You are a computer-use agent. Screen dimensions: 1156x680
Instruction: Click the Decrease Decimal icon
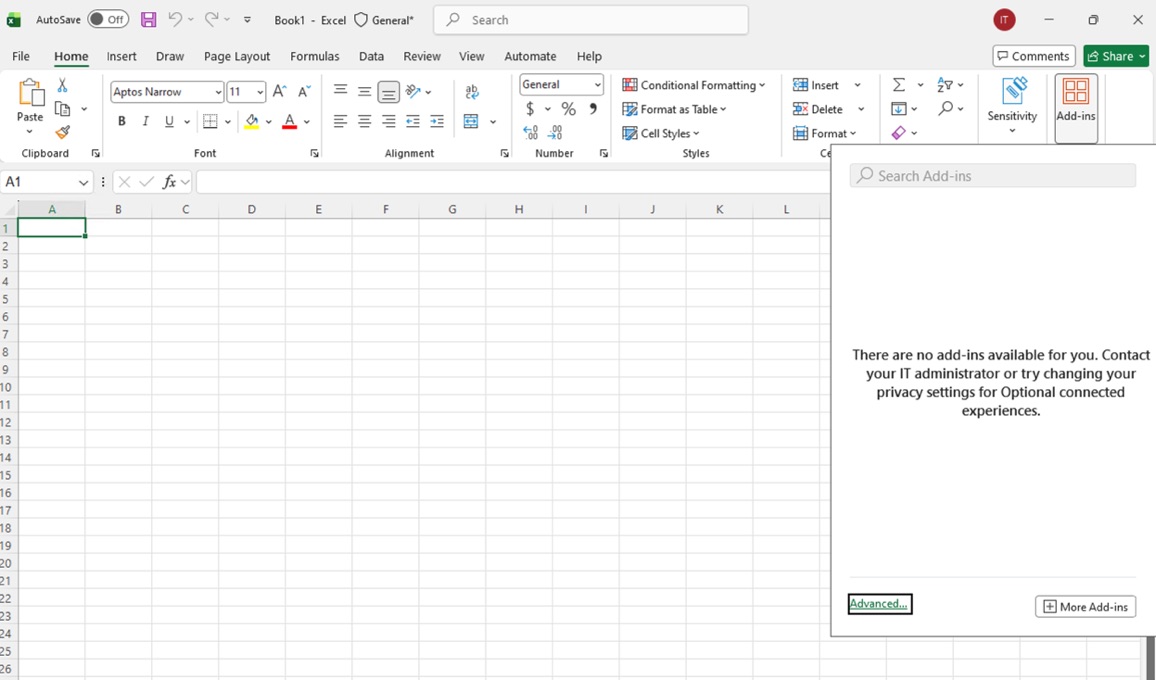[x=555, y=133]
